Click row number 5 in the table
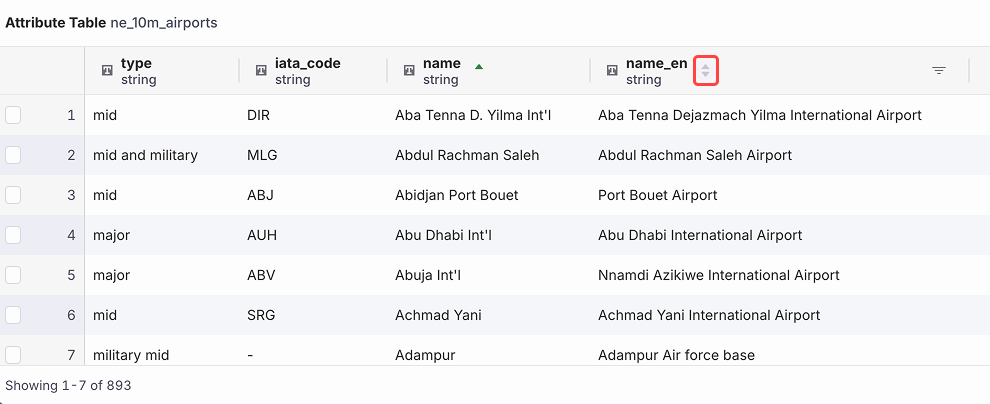This screenshot has width=990, height=404. pos(71,275)
